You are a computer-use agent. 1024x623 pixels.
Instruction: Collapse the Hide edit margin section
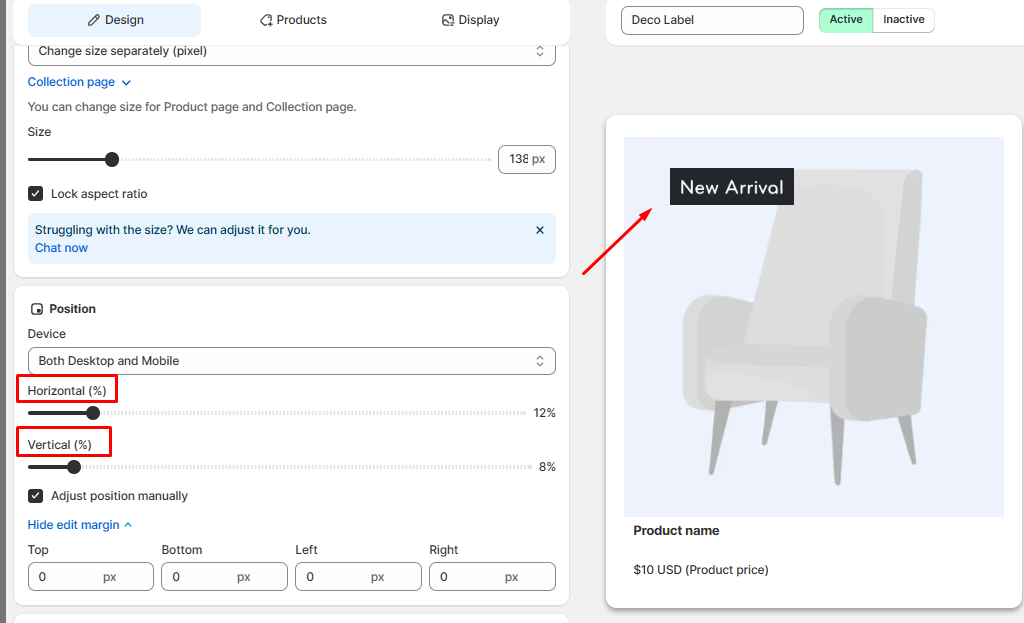click(74, 525)
